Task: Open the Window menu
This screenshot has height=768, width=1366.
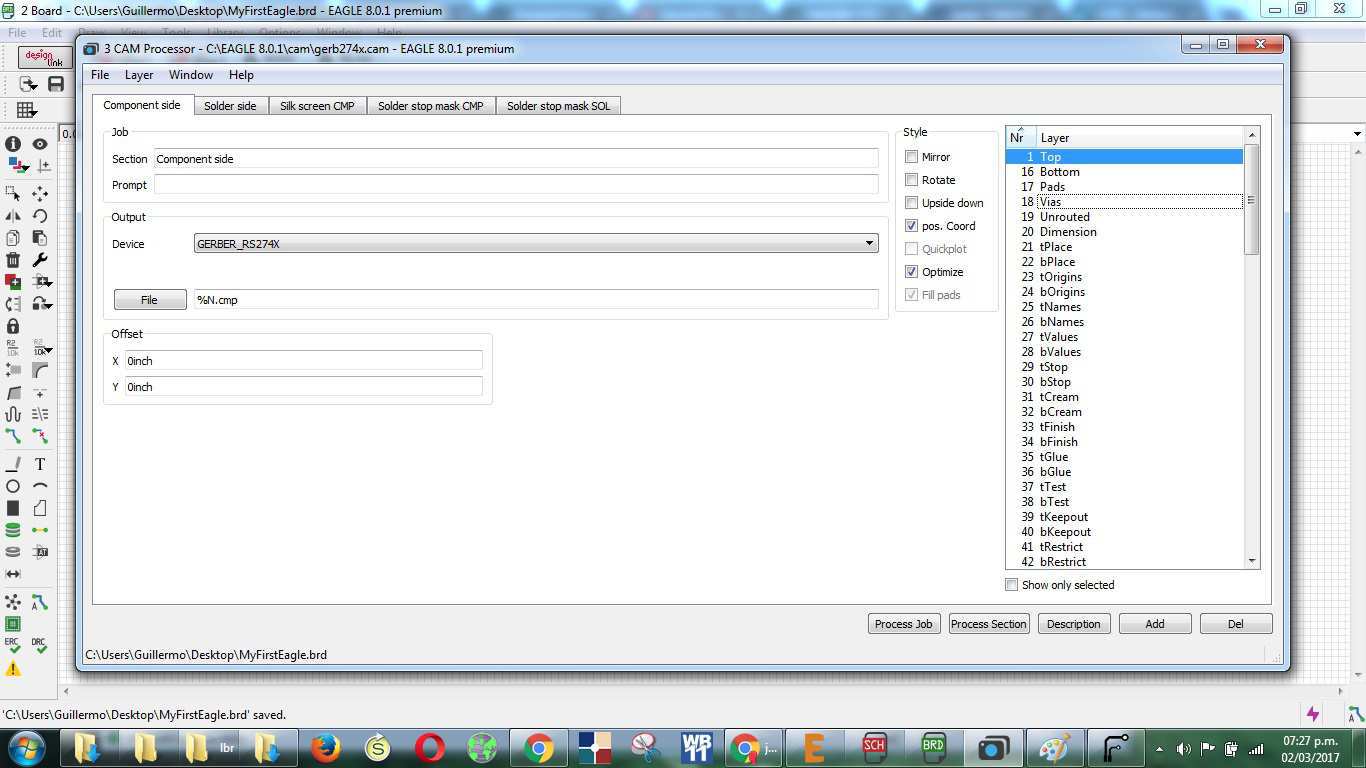Action: coord(190,75)
